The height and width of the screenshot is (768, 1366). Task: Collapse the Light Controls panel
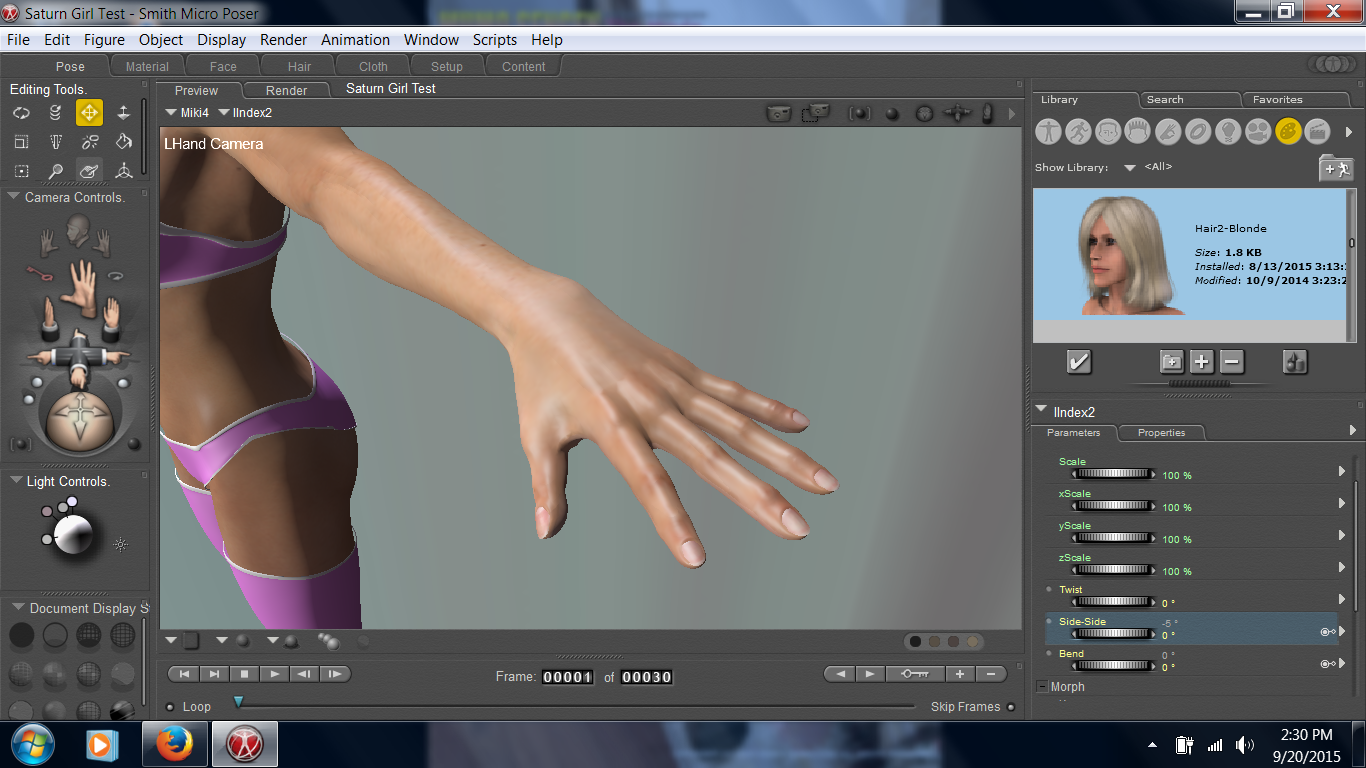15,481
